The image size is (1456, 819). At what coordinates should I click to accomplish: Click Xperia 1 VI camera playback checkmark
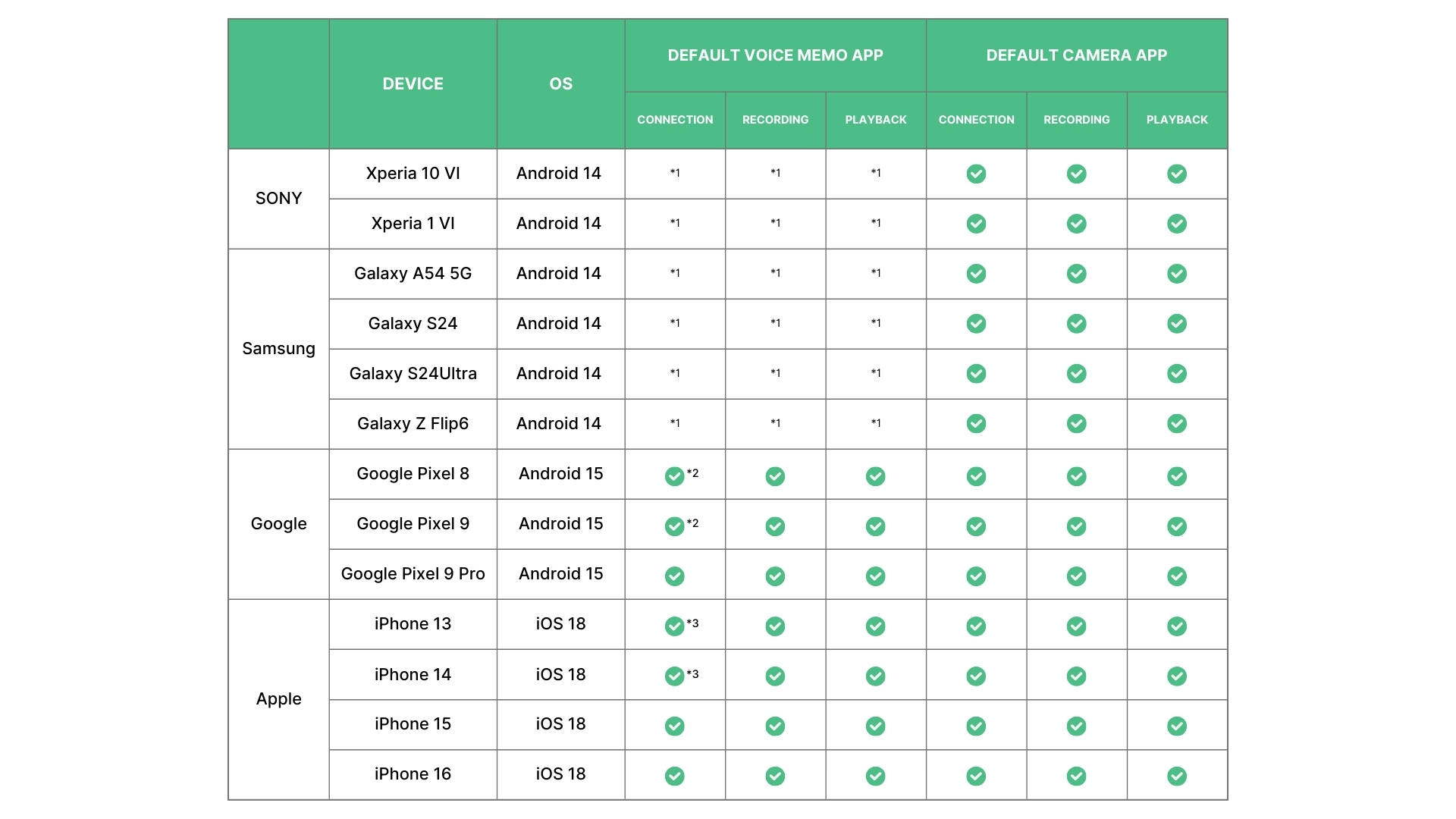click(1177, 224)
